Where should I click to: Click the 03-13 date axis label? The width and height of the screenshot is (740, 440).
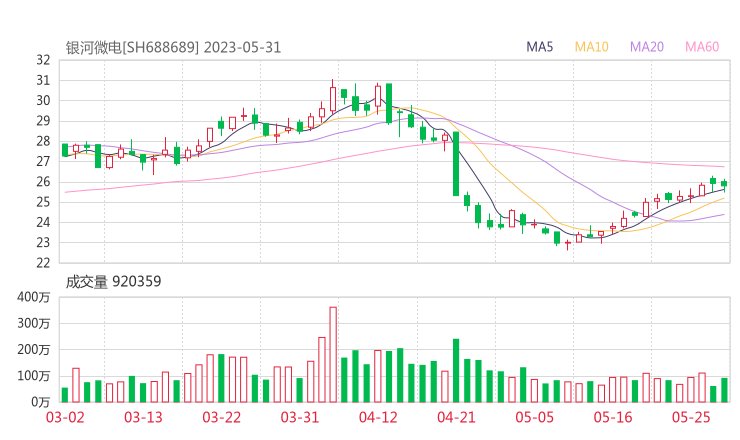[x=143, y=417]
